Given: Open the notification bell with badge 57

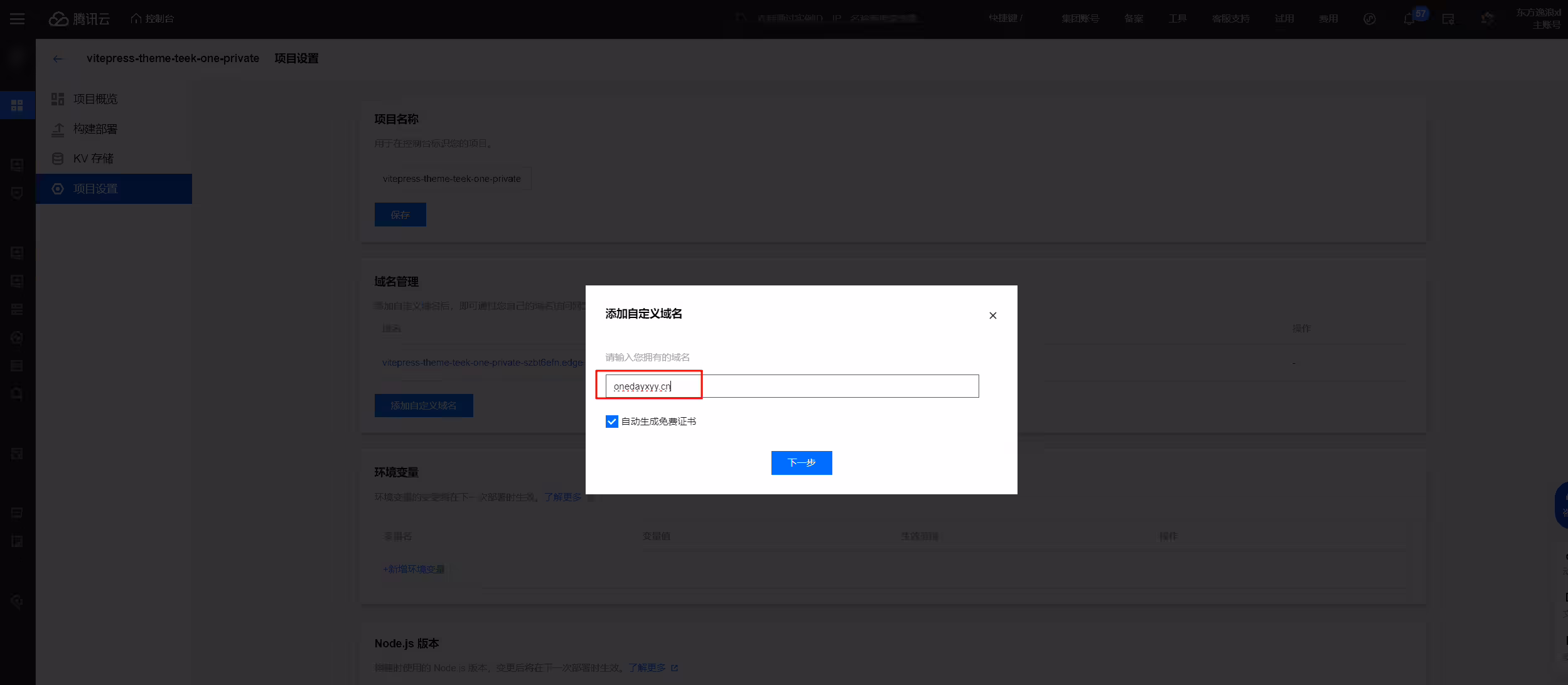Looking at the screenshot, I should (x=1409, y=19).
